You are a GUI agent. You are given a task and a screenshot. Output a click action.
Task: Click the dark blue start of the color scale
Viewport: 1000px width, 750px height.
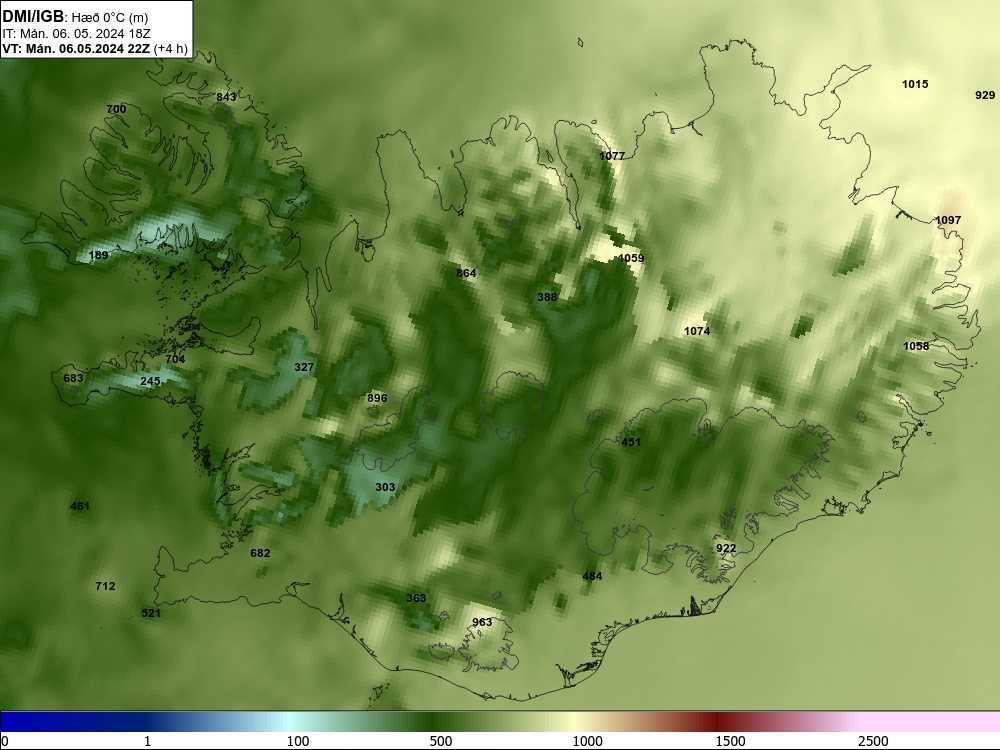click(x=38, y=721)
